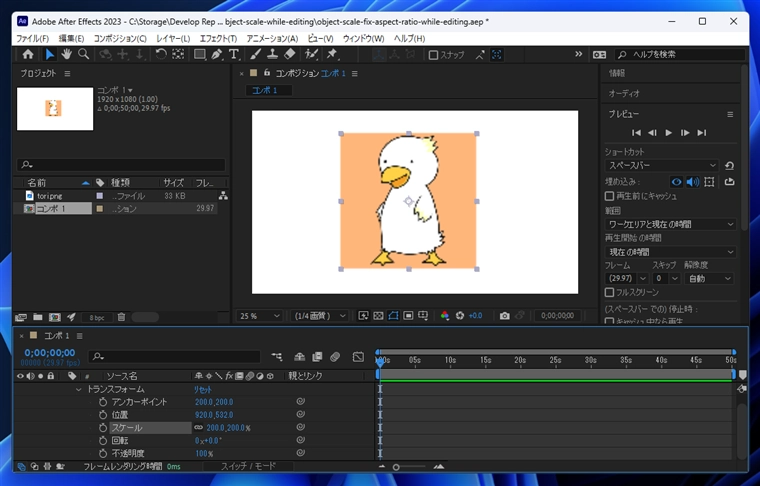Open the (29.97) frame rate dropdown
760x486 pixels.
[626, 279]
